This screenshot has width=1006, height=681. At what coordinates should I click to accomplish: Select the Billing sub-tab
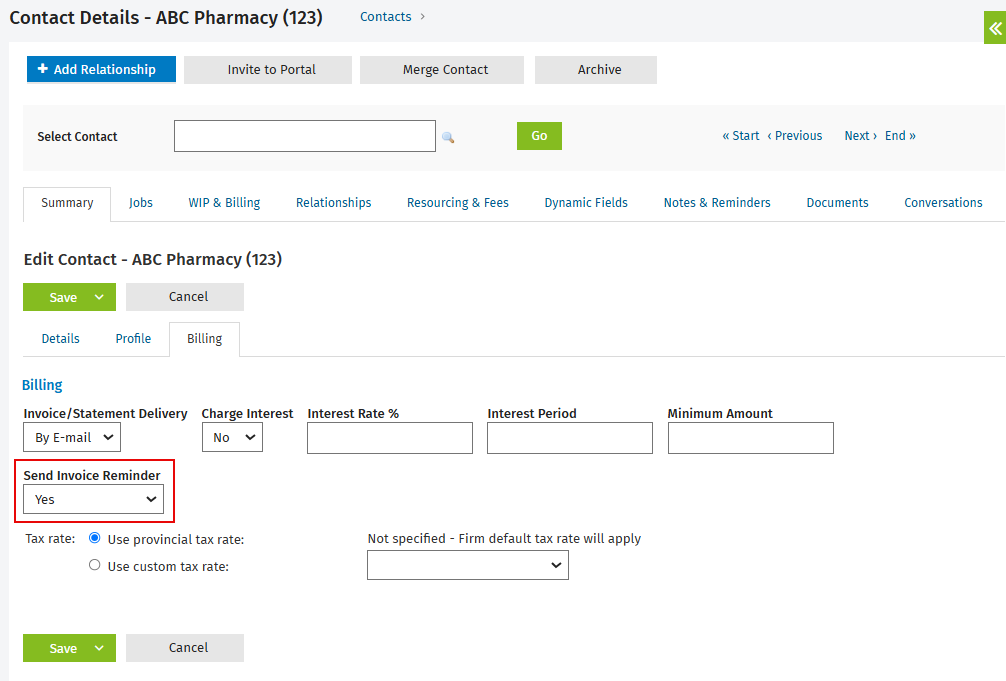tap(204, 340)
